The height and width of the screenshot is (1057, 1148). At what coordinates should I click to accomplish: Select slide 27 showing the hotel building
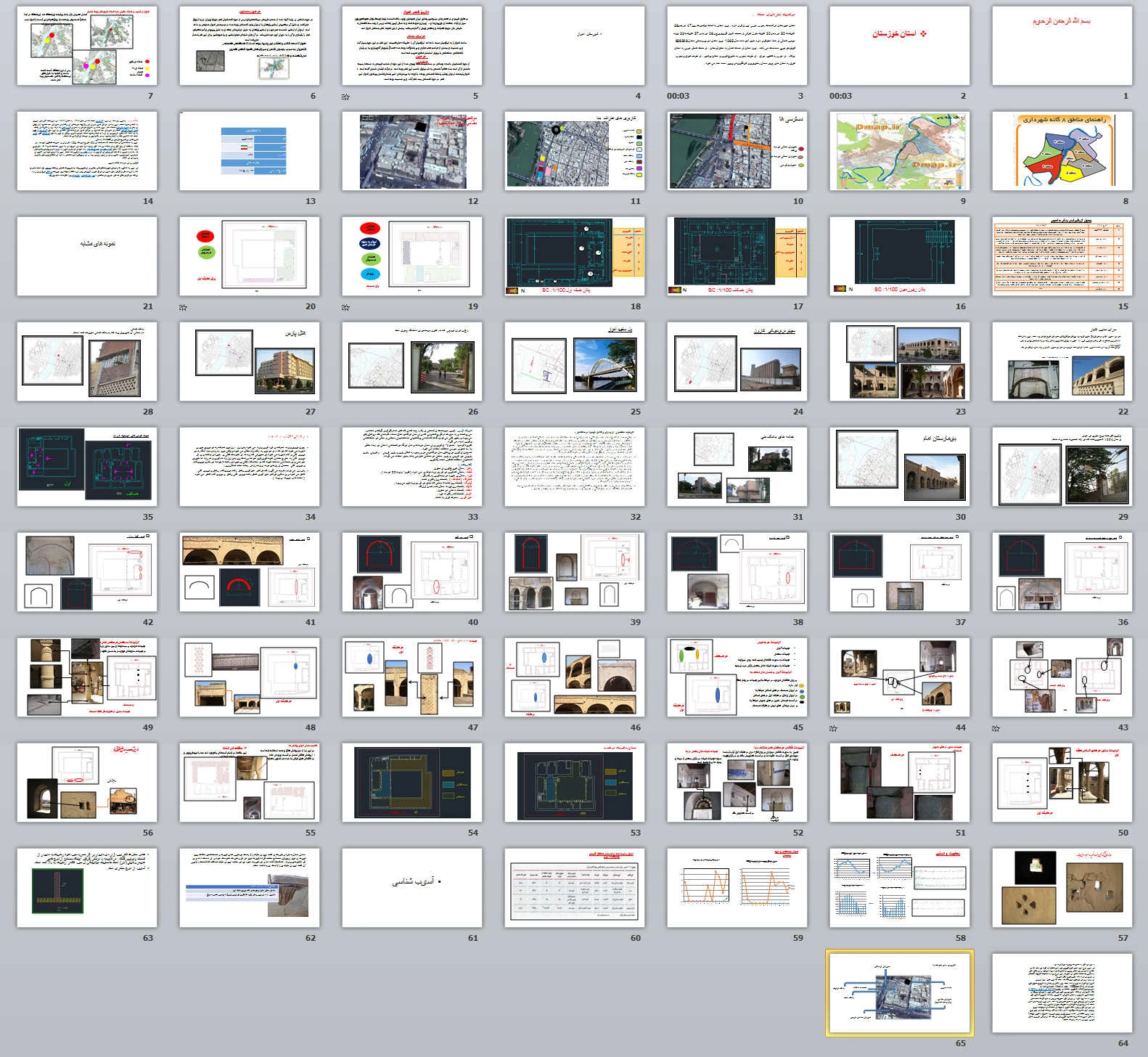tap(249, 362)
